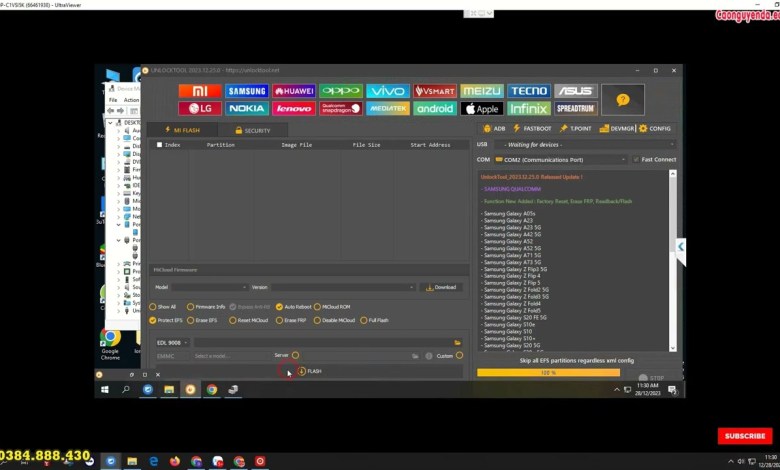Open Chrome in inner remote taskbar

[x=212, y=389]
